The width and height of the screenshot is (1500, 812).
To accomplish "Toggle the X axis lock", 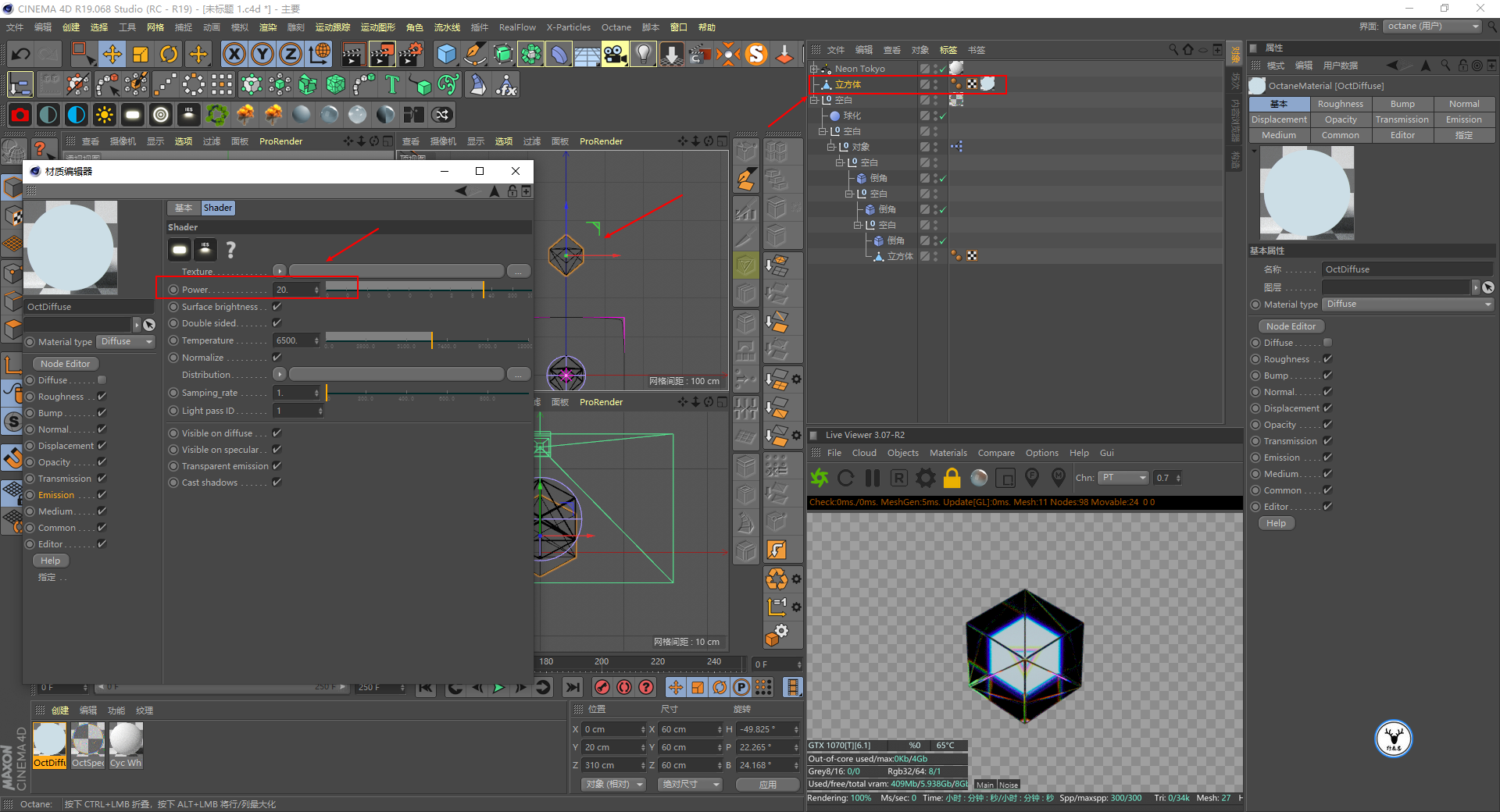I will (x=234, y=54).
